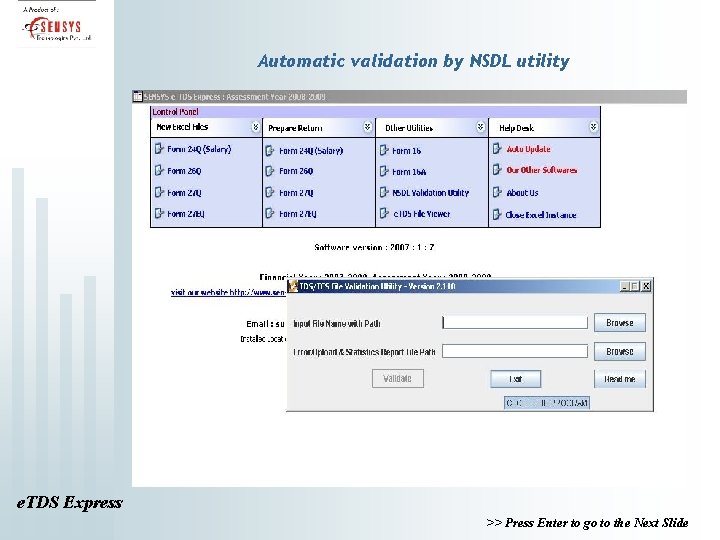Click the Close Excel Instance icon
Image resolution: width=720 pixels, height=540 pixels.
[497, 214]
